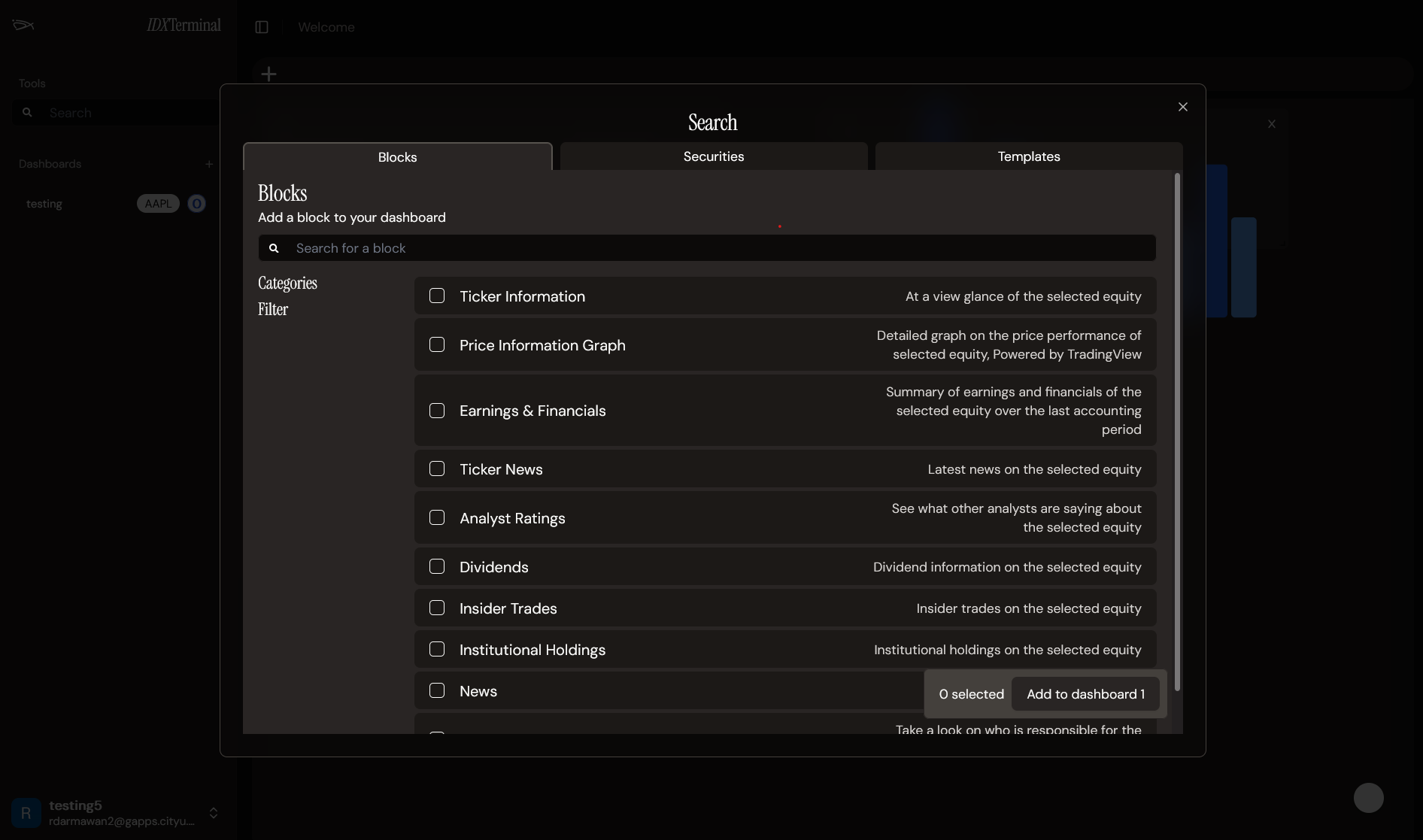
Task: Select the Analyst Ratings checkbox
Action: click(437, 517)
